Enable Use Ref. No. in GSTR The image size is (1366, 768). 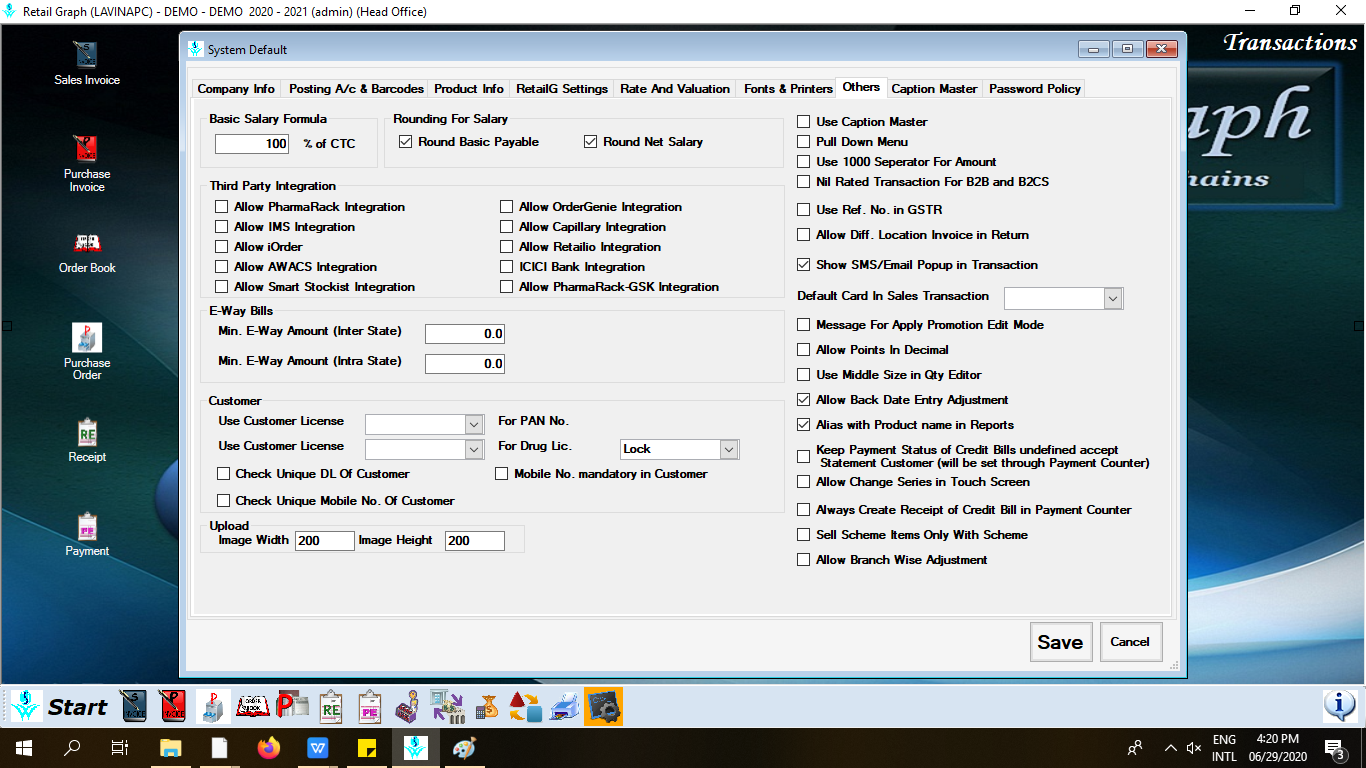click(803, 210)
